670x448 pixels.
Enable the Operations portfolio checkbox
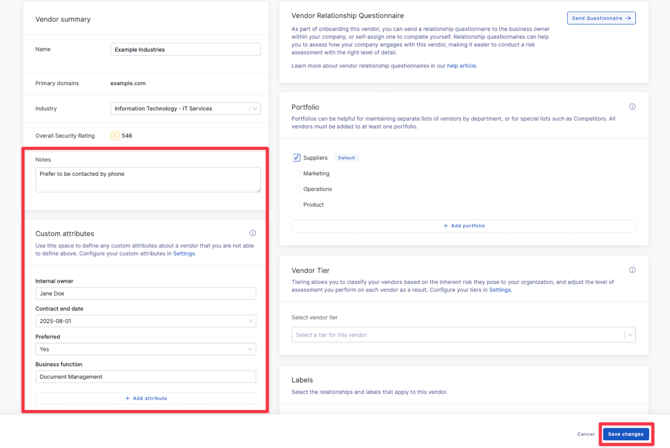(x=297, y=189)
